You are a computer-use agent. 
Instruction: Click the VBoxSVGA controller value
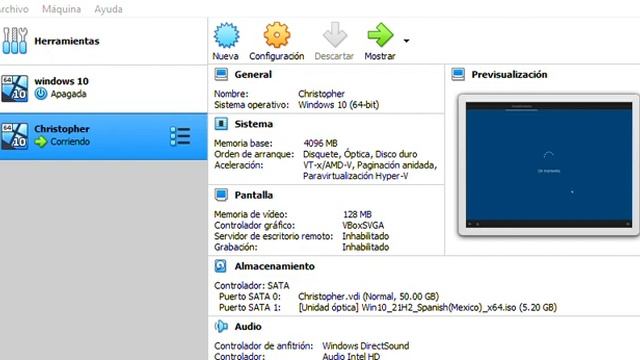coord(363,225)
